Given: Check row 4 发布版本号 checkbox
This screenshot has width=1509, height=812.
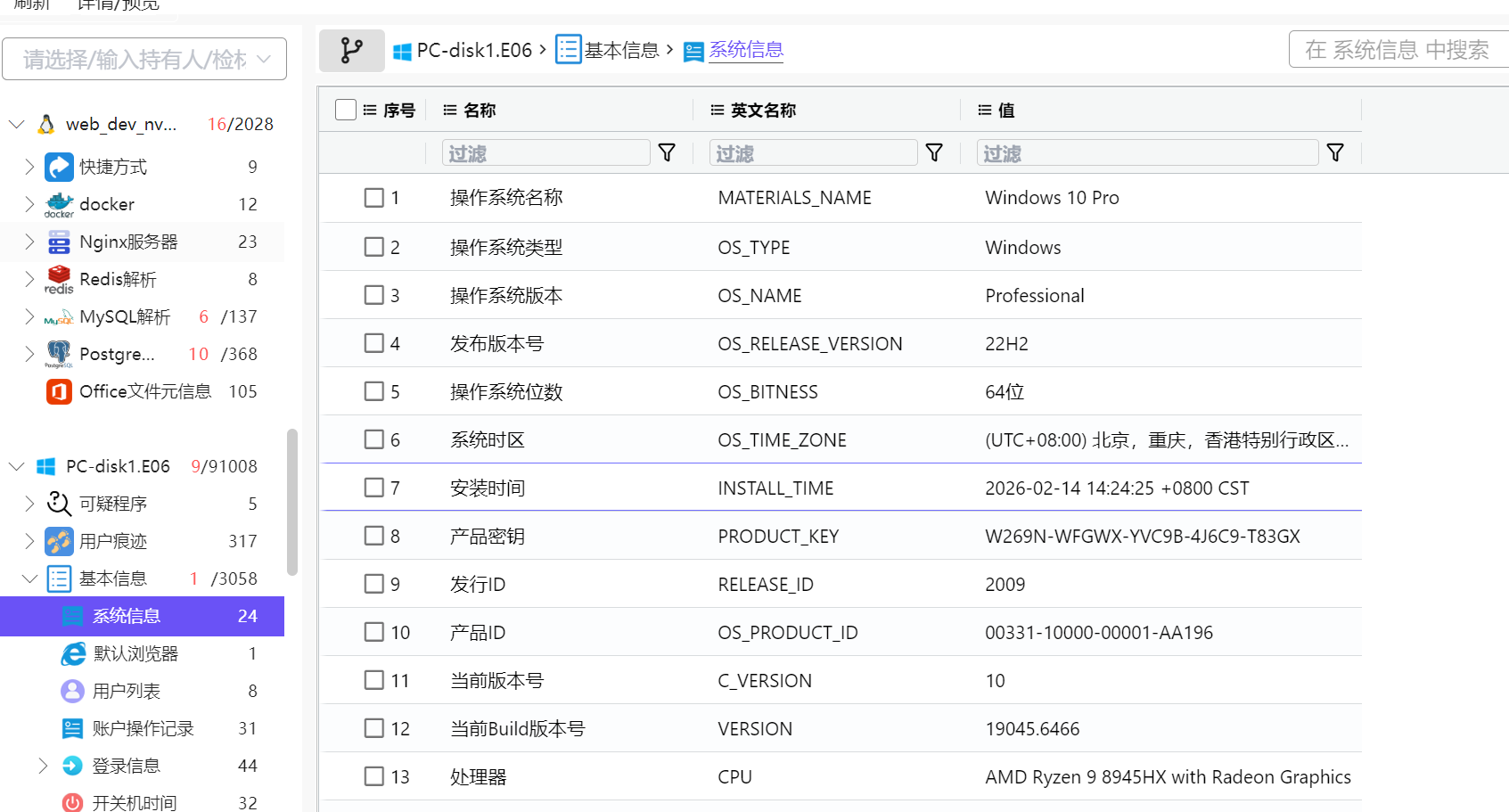Looking at the screenshot, I should point(374,343).
